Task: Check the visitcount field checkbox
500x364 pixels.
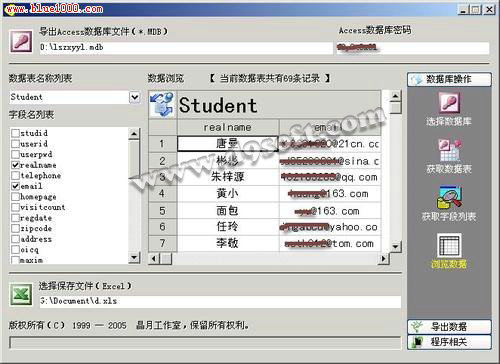Action: [15, 207]
